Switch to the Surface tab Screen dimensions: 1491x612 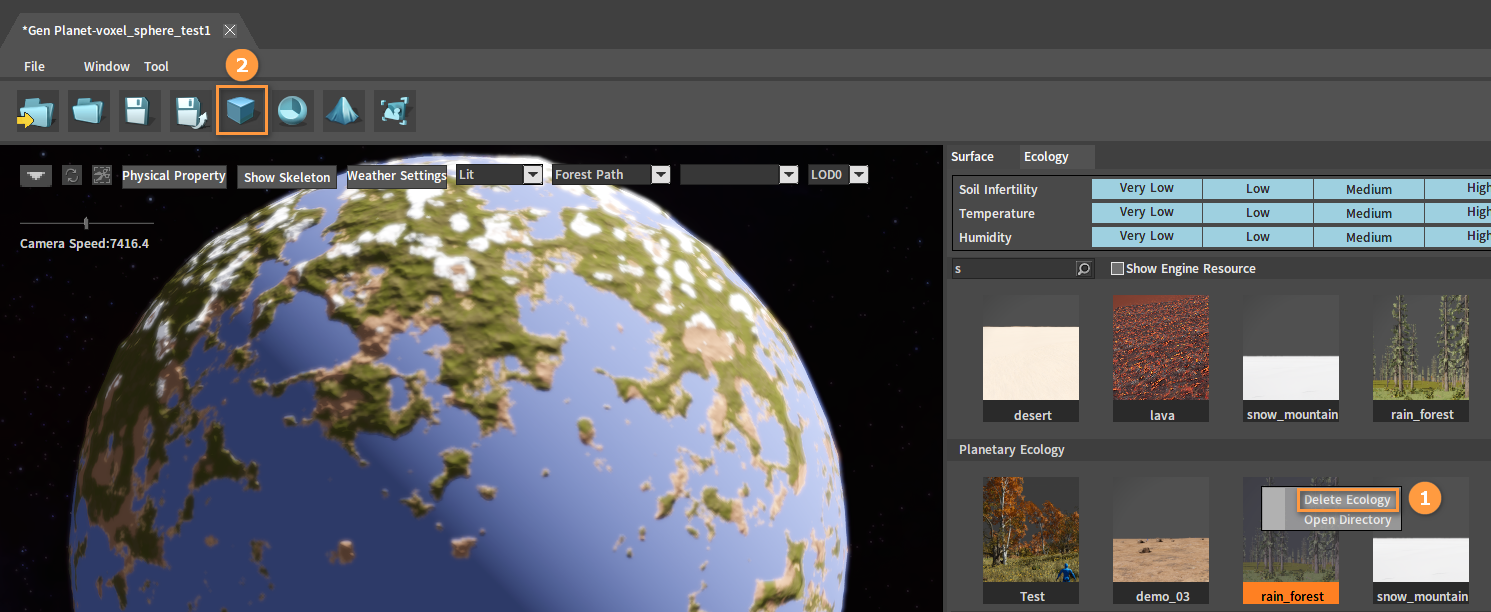[x=972, y=157]
